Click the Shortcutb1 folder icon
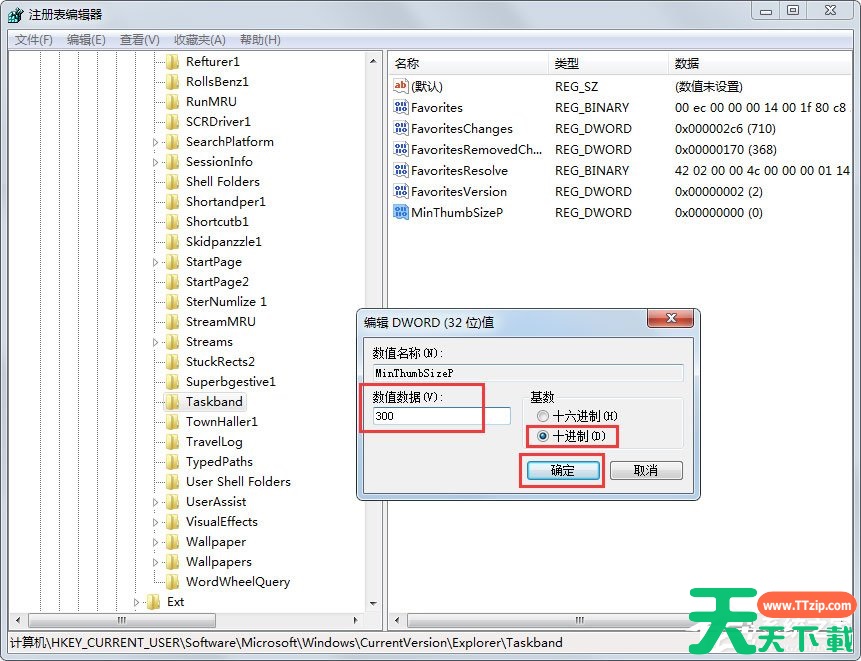The height and width of the screenshot is (661, 861). (x=172, y=222)
